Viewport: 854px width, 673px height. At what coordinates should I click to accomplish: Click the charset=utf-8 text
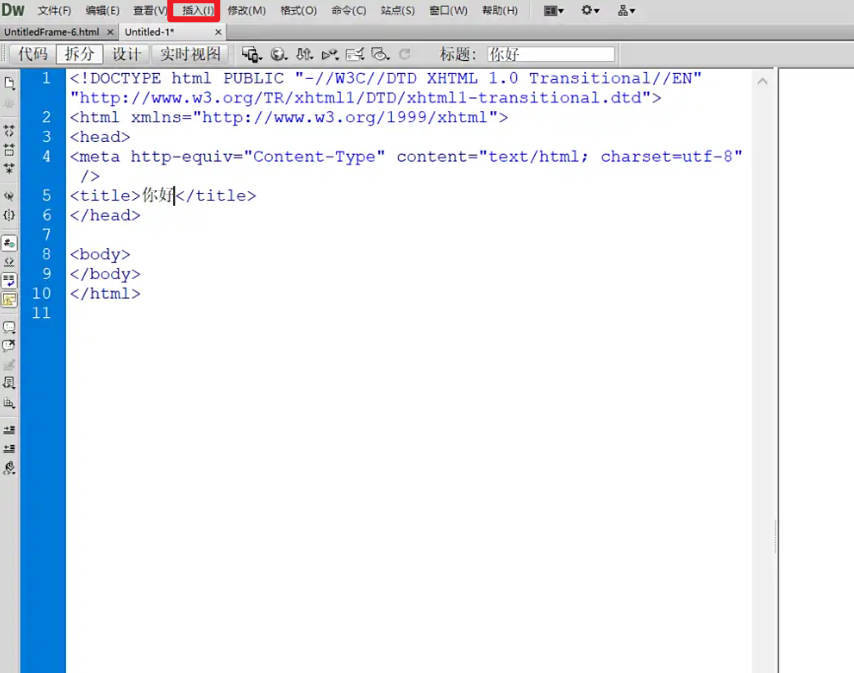tap(667, 157)
